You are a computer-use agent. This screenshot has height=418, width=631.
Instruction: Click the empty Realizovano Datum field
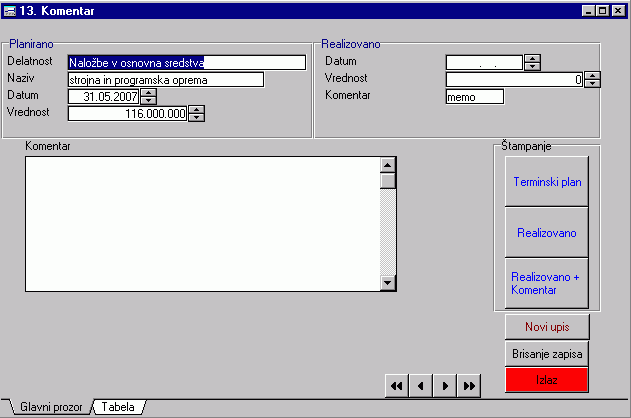click(484, 62)
